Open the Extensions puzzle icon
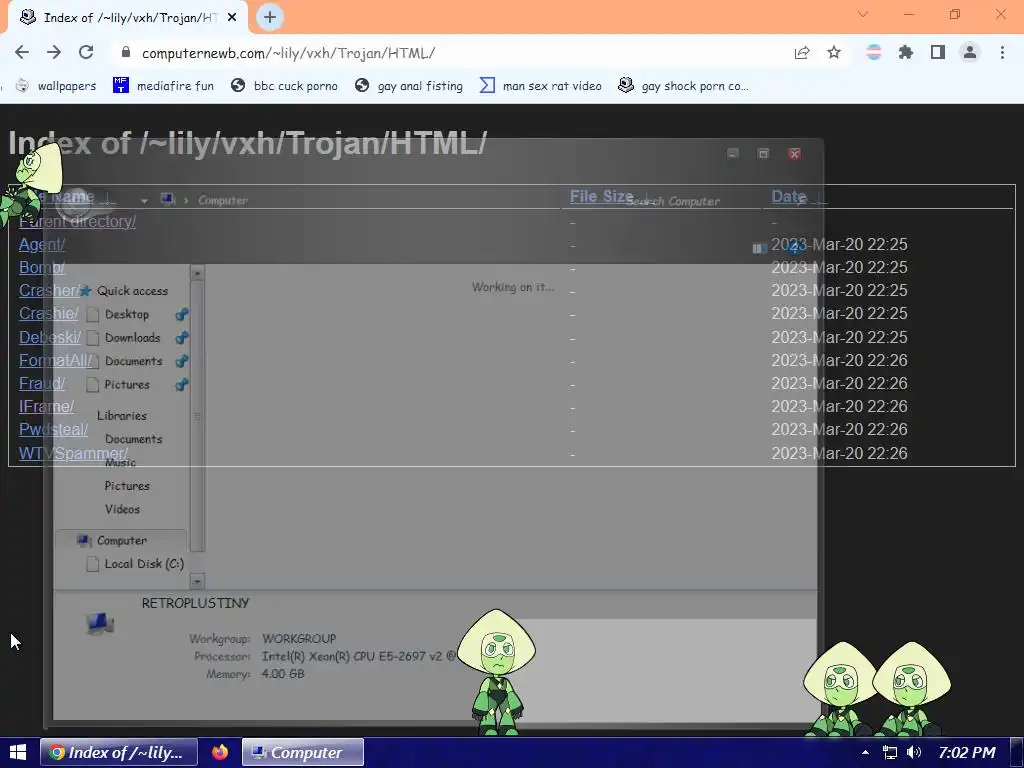Screen dimensions: 1024x768 (x=906, y=53)
